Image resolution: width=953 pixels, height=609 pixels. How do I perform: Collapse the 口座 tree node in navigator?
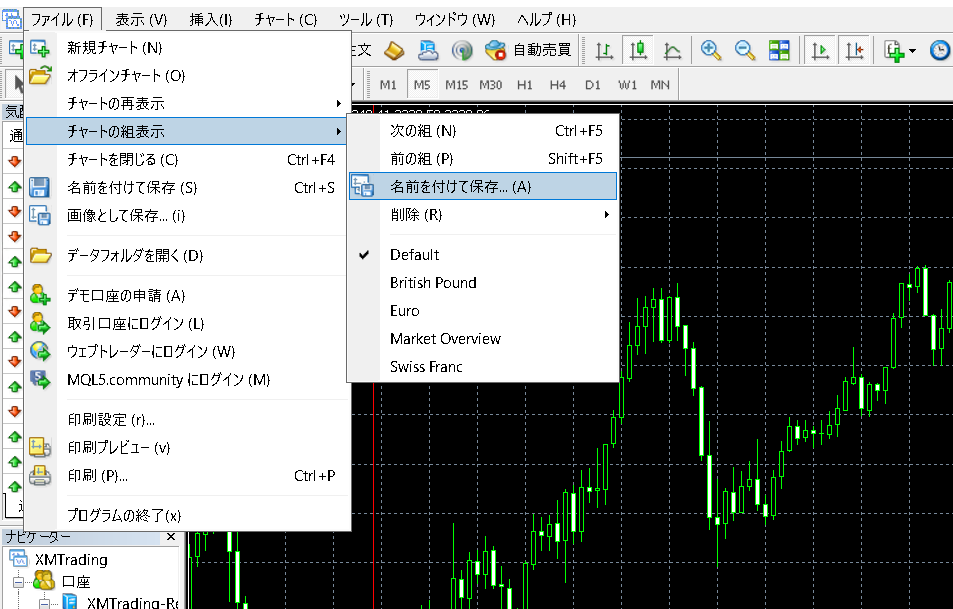click(18, 581)
